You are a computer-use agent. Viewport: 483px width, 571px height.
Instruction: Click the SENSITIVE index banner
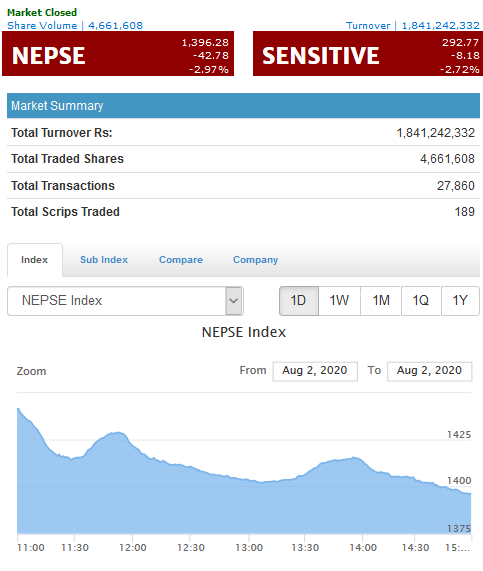pyautogui.click(x=368, y=54)
